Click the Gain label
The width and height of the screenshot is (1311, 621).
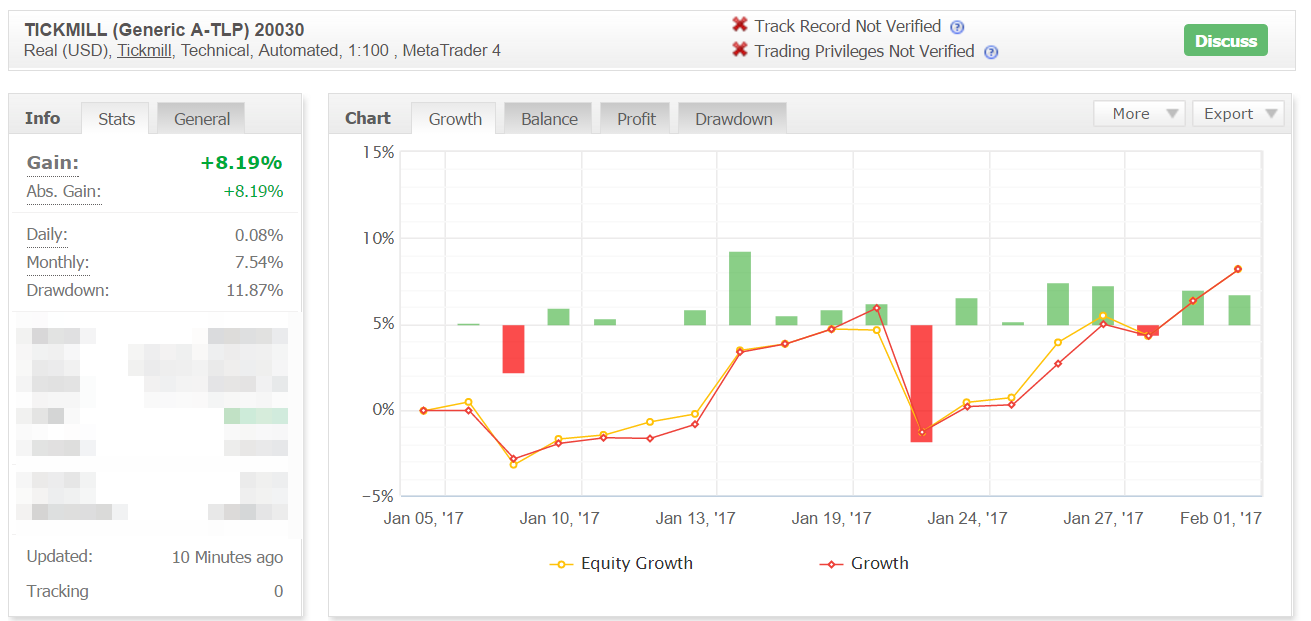click(x=53, y=162)
